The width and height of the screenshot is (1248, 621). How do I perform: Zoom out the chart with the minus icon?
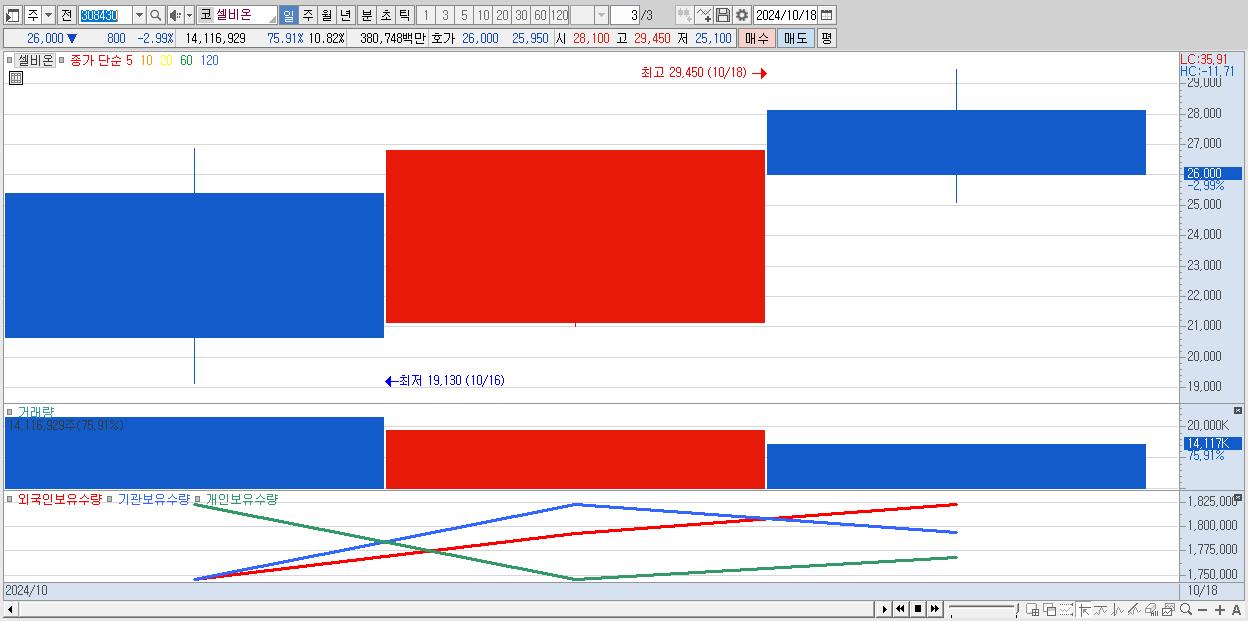click(x=1202, y=609)
